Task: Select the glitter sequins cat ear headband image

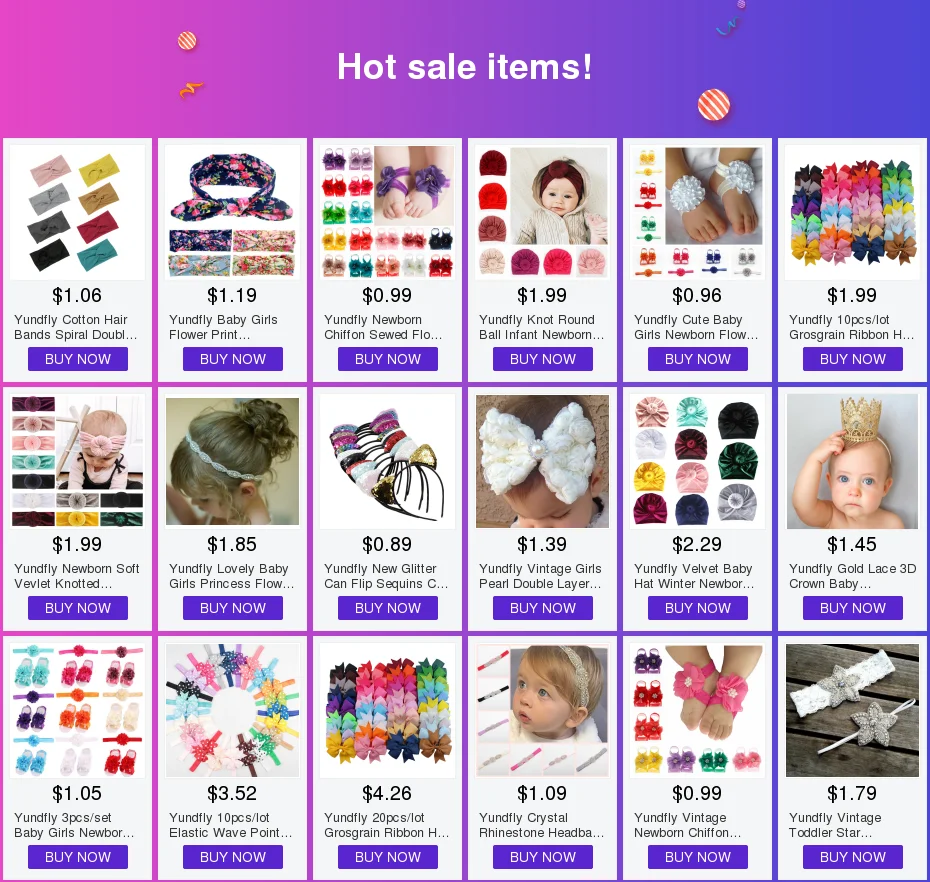Action: pyautogui.click(x=387, y=461)
